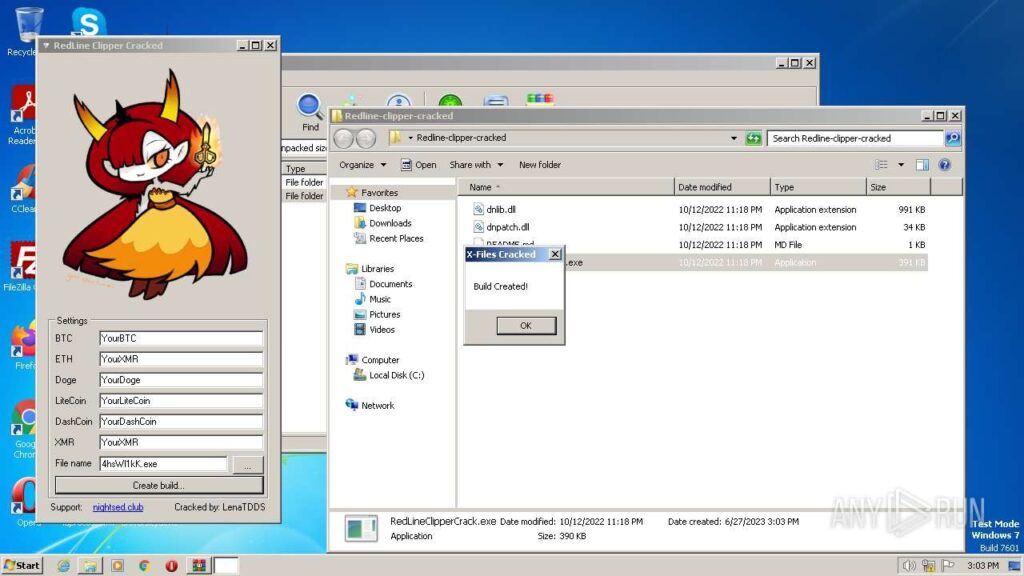Select the dnlib.dll file
This screenshot has height=576, width=1024.
[501, 210]
